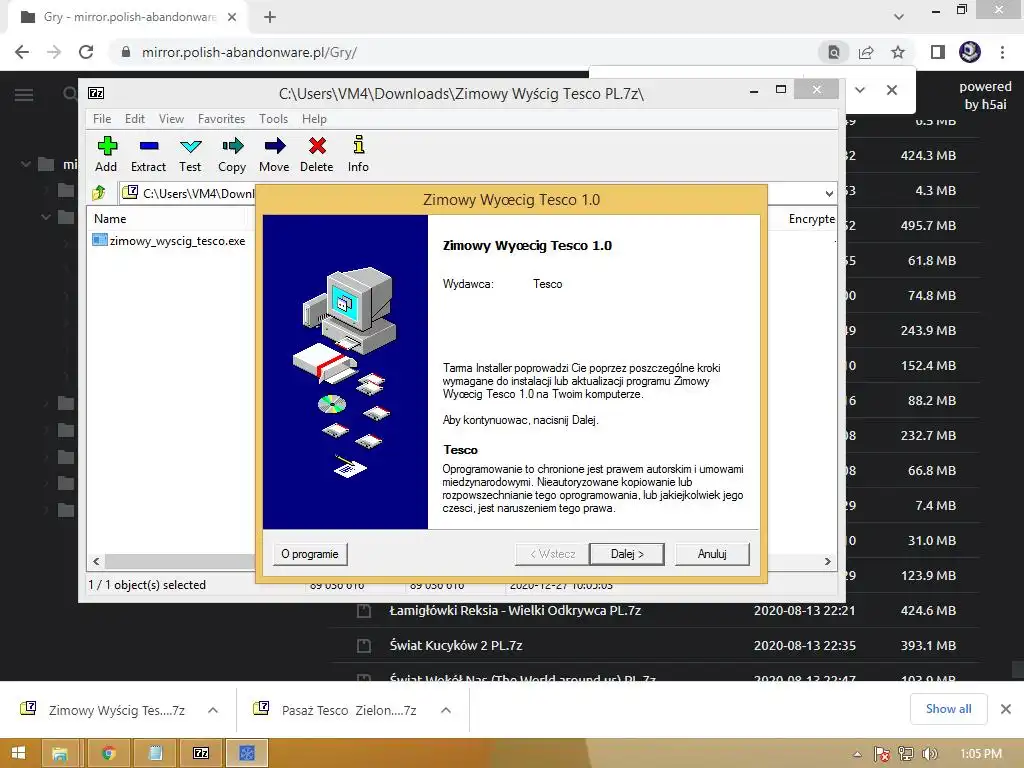The image size is (1024, 768).
Task: Open the h5ai sidebar hamburger menu
Action: pos(24,95)
